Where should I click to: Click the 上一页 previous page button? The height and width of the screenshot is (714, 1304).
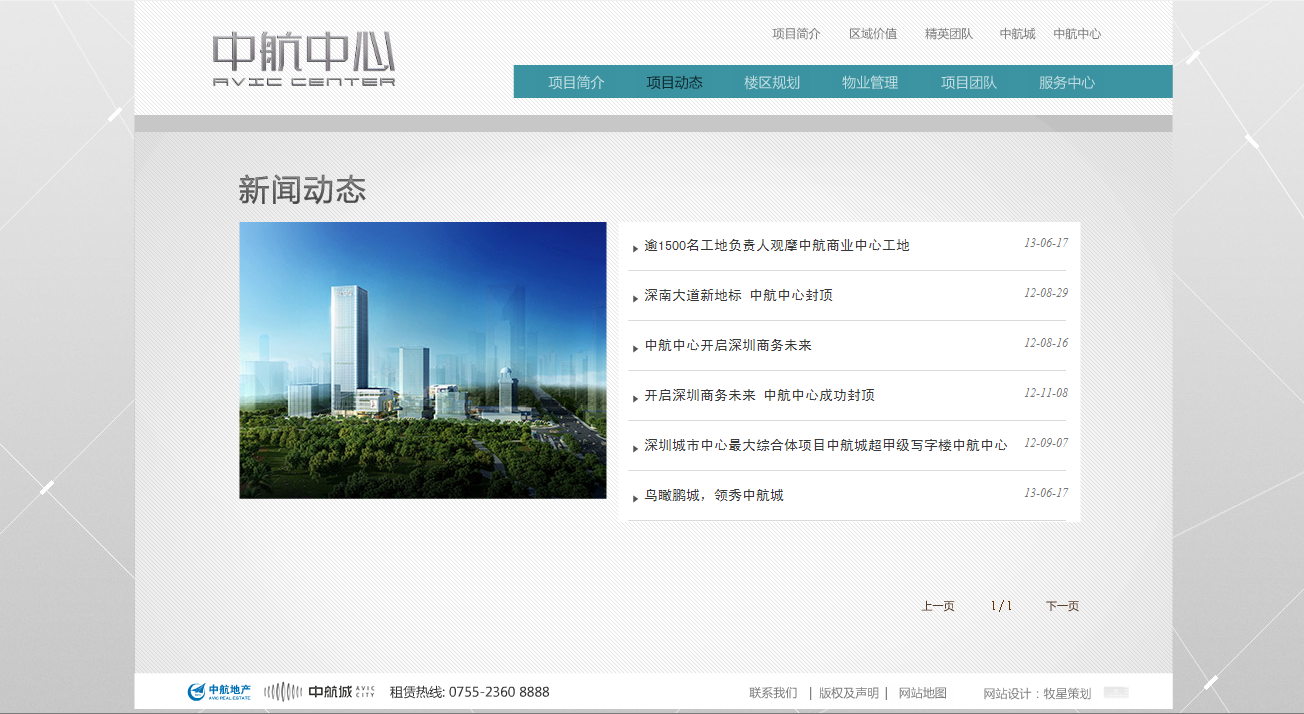pos(938,606)
